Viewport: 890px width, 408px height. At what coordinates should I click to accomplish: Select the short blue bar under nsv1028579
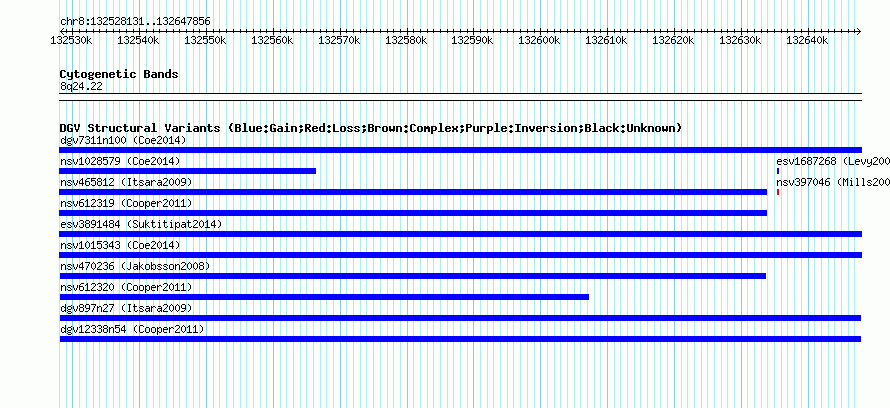click(188, 171)
